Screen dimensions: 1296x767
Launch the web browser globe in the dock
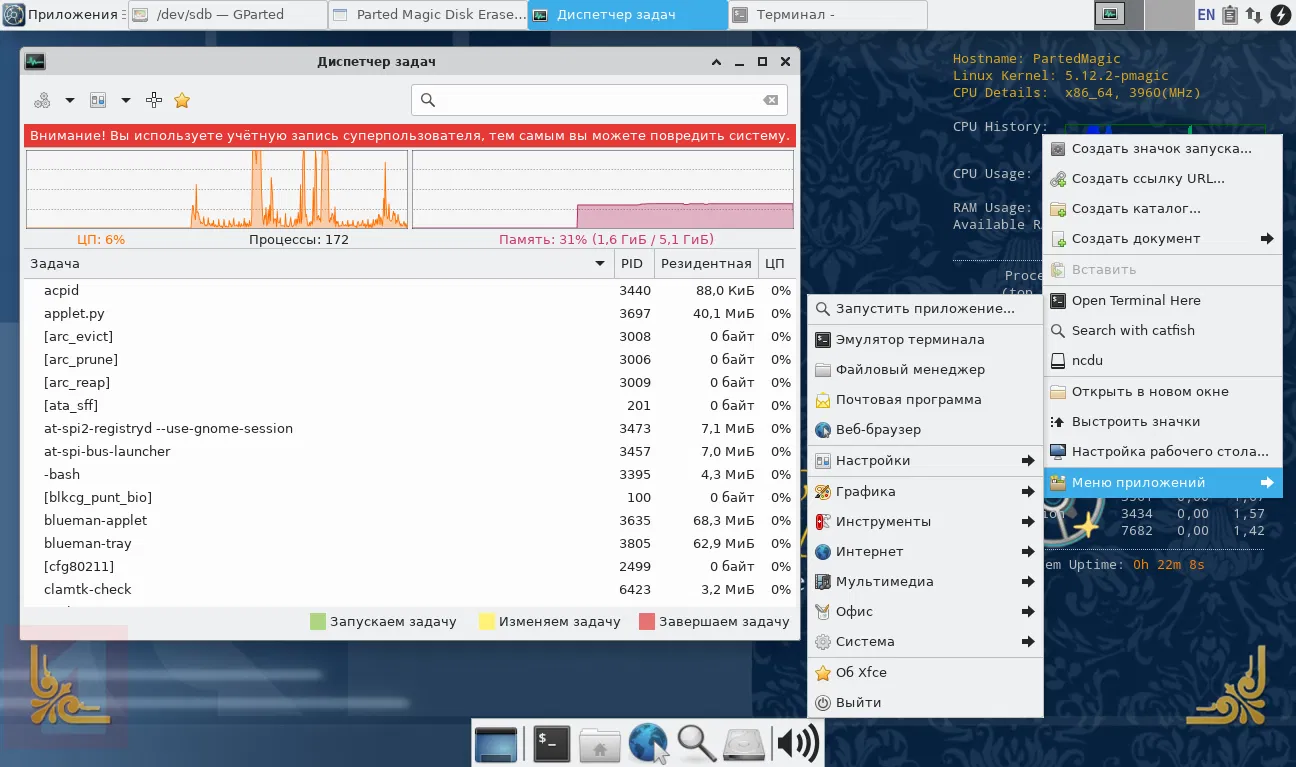coord(648,744)
